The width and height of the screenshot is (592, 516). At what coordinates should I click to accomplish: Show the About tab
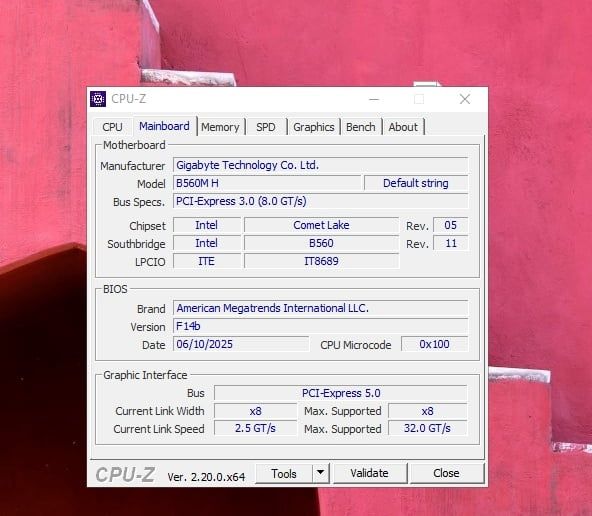(403, 127)
